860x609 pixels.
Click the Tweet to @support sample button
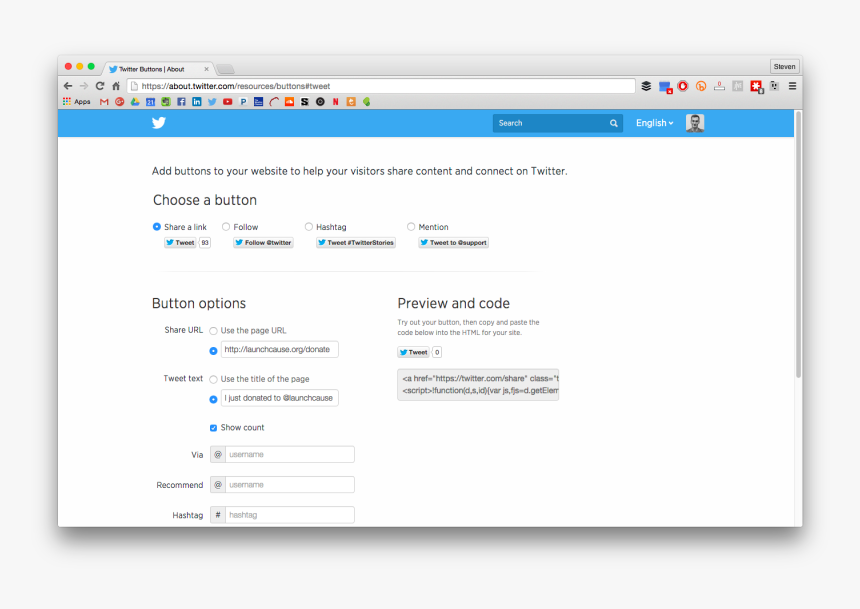(454, 243)
